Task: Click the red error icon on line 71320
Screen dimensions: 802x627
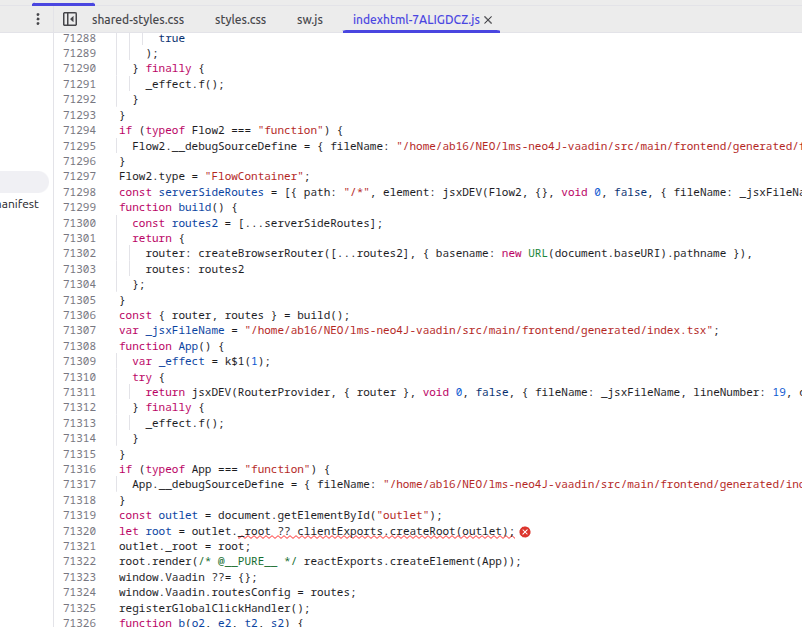Action: [525, 532]
